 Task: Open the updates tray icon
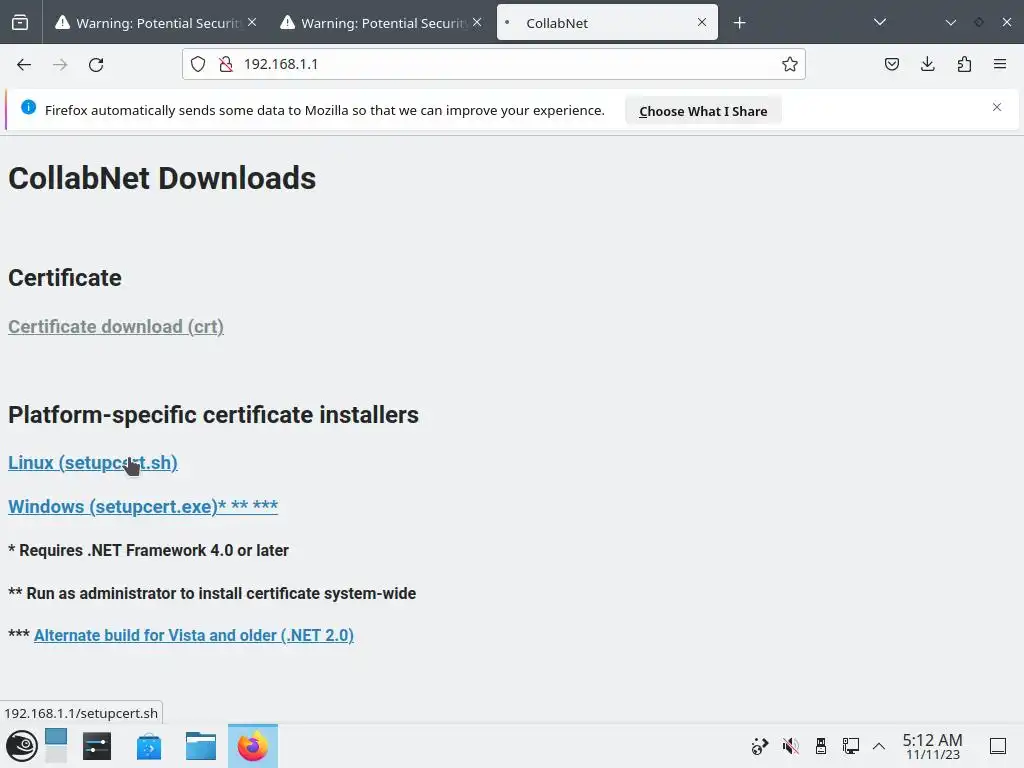point(760,746)
